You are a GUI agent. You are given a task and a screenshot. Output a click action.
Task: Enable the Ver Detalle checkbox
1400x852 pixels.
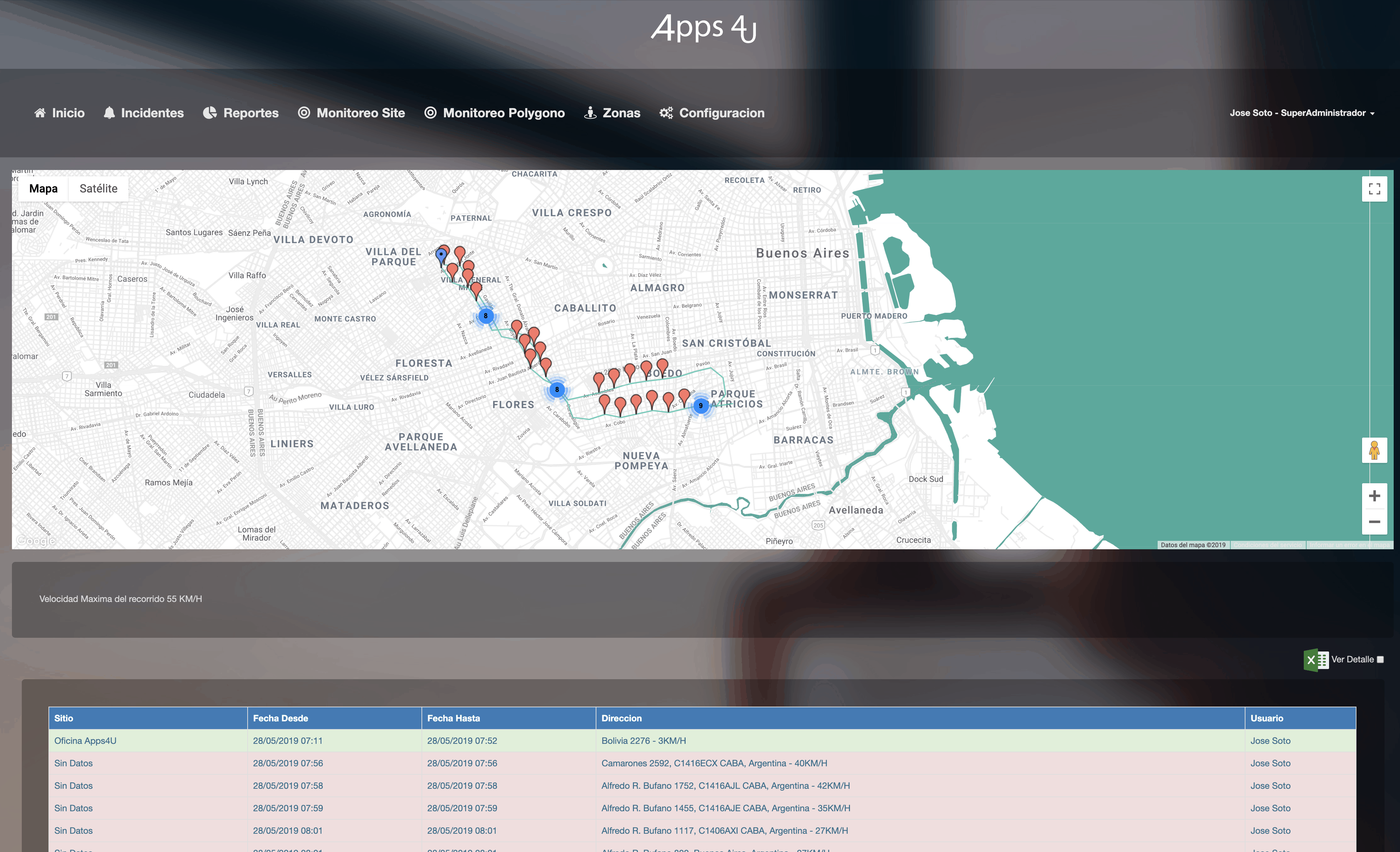[1380, 660]
